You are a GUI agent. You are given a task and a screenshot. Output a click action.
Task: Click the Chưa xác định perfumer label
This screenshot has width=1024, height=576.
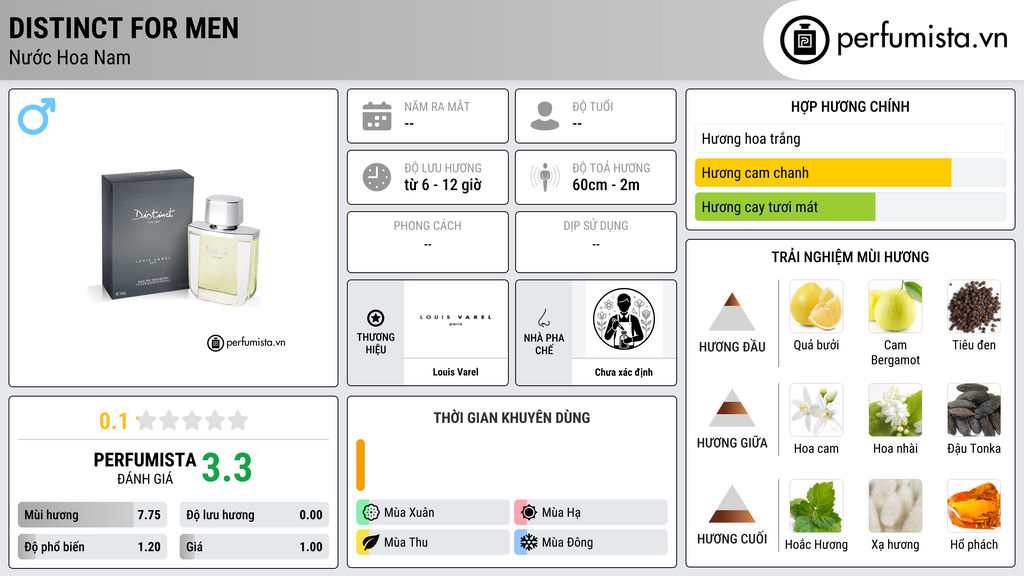click(624, 372)
